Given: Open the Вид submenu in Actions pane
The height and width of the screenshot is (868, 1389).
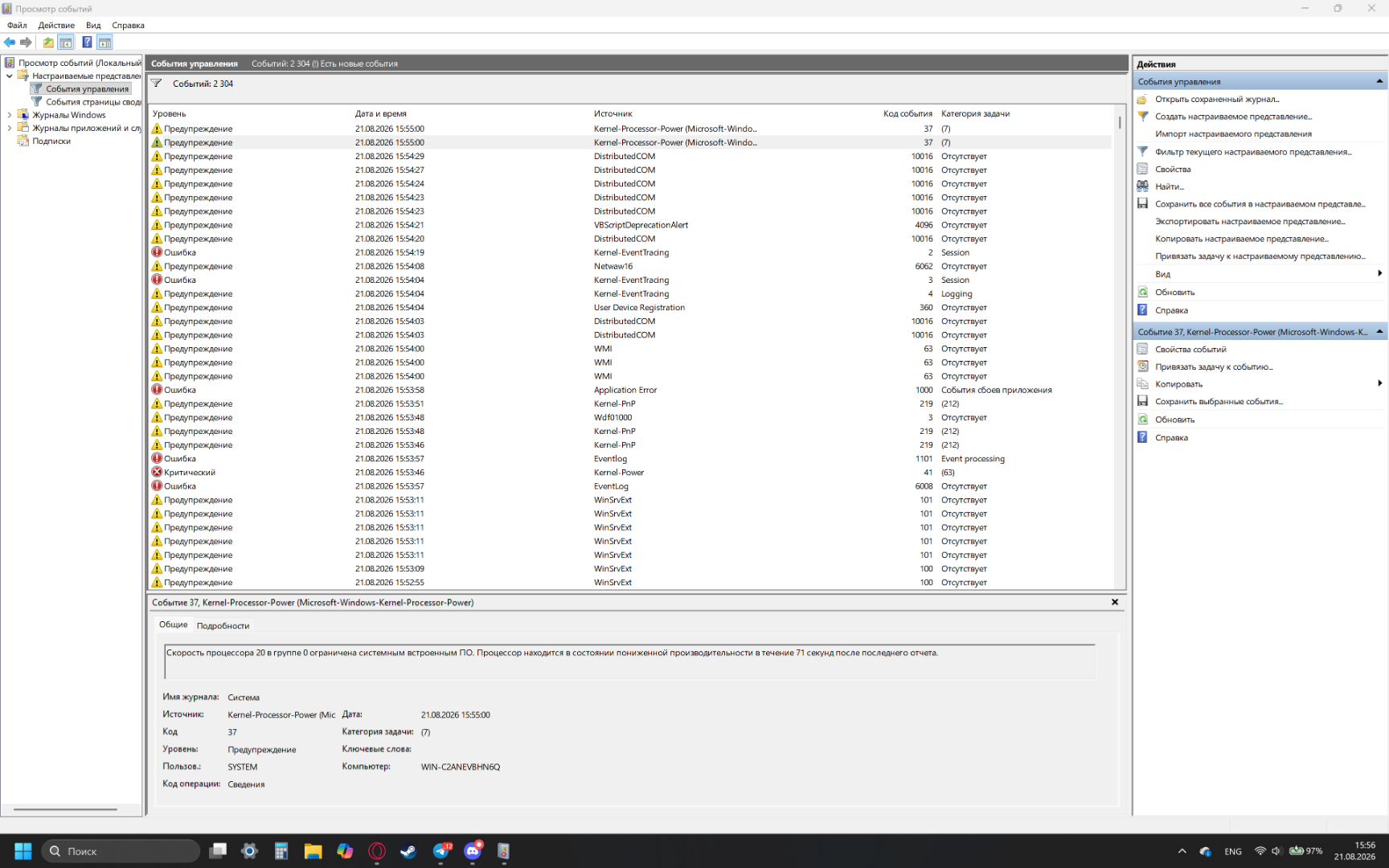Looking at the screenshot, I should pos(1260,274).
